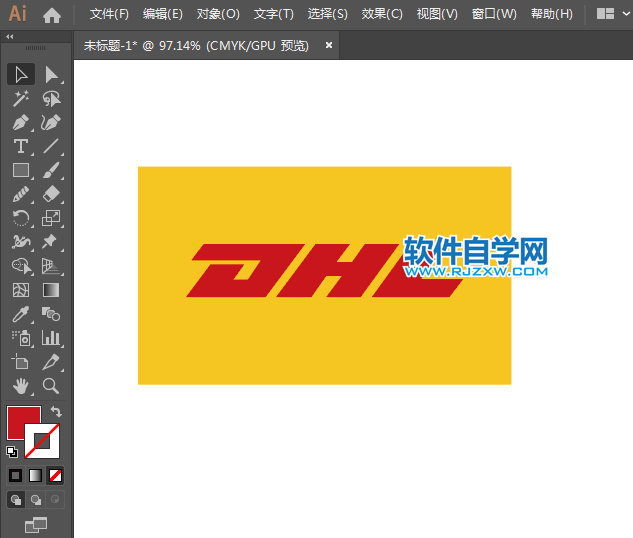Collapse toolbar with double-arrow
Viewport: 633px width, 538px height.
pyautogui.click(x=10, y=37)
